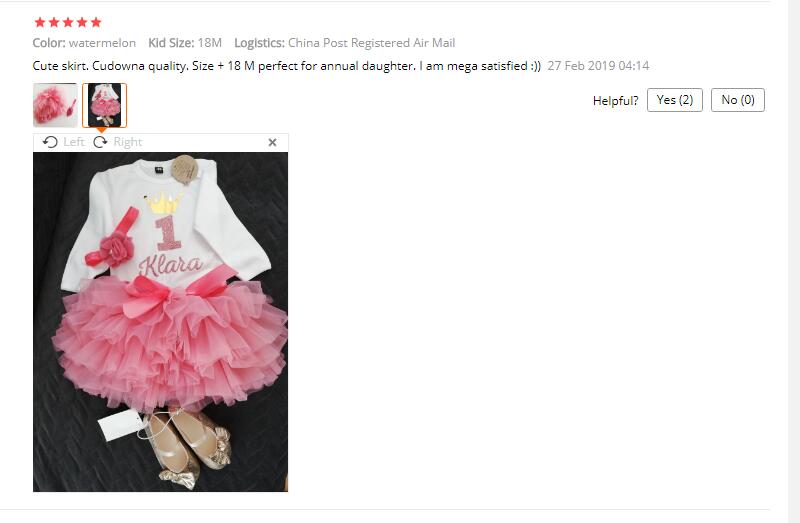Vote No (0) on review helpfulness
Image resolution: width=800 pixels, height=523 pixels.
coord(738,100)
